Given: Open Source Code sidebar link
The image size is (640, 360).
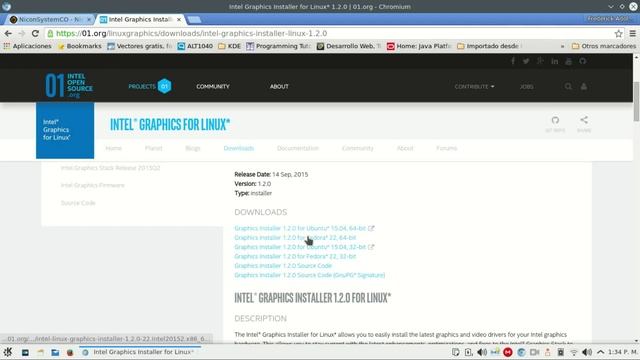Looking at the screenshot, I should point(78,203).
